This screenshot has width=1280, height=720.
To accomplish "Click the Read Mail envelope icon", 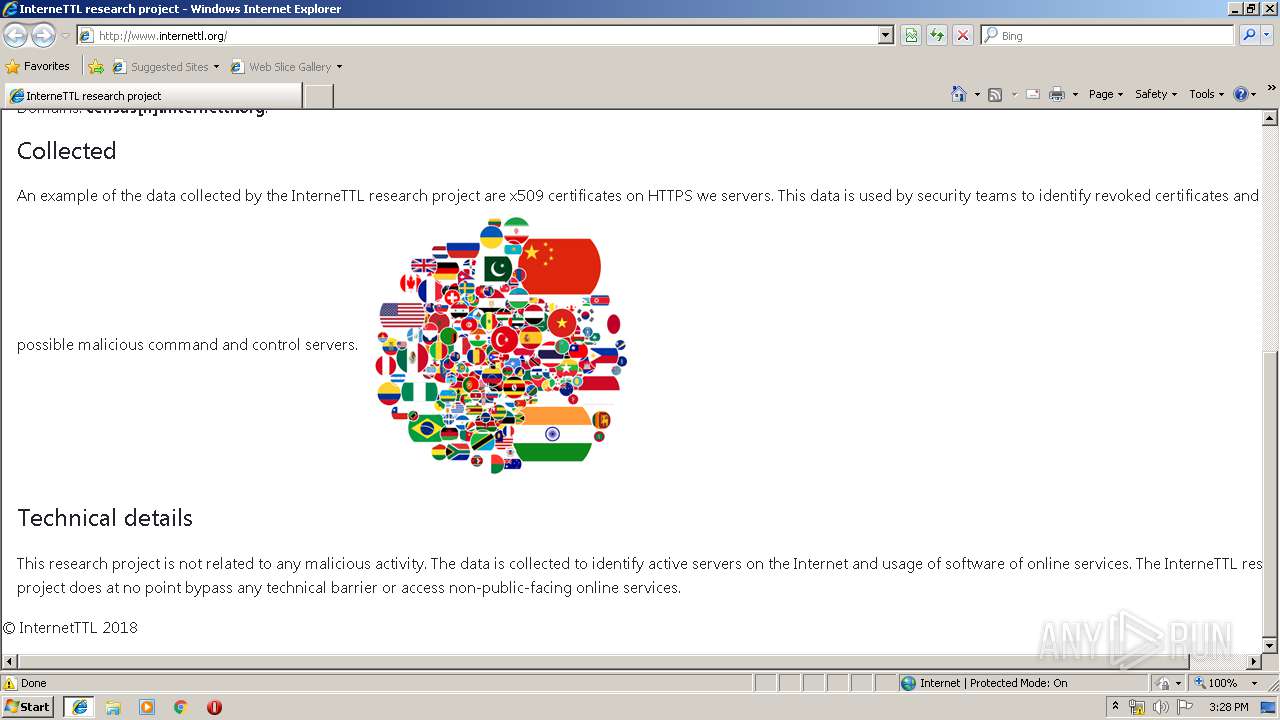I will coord(1033,94).
